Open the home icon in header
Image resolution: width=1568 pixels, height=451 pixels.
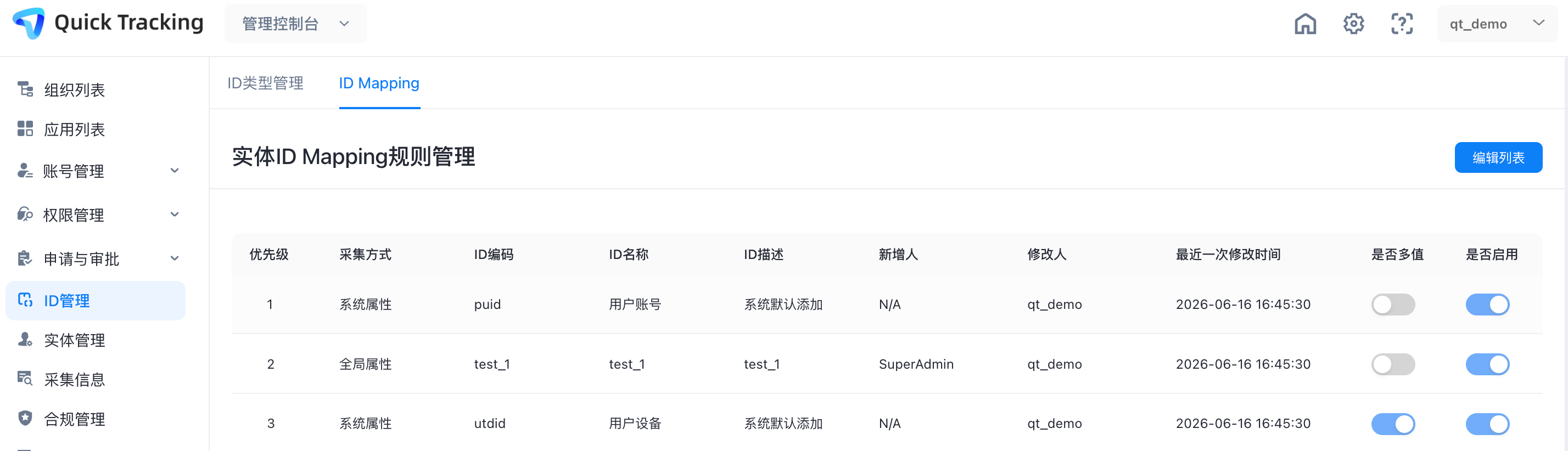pyautogui.click(x=1305, y=24)
